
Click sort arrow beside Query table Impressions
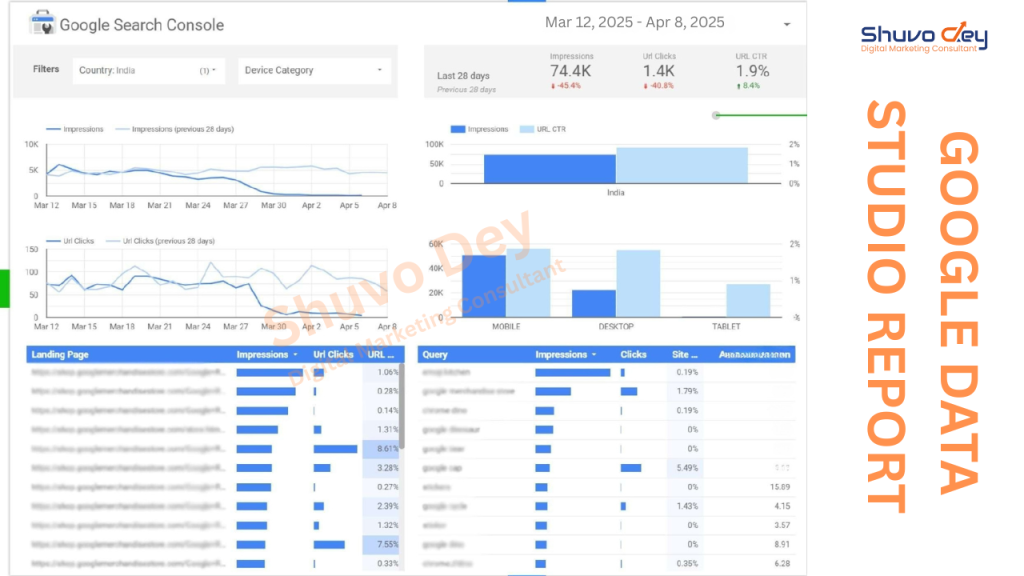tap(594, 355)
